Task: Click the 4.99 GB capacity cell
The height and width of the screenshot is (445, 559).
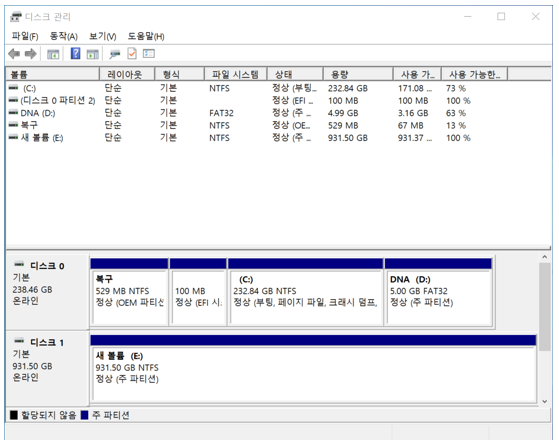Action: click(343, 113)
